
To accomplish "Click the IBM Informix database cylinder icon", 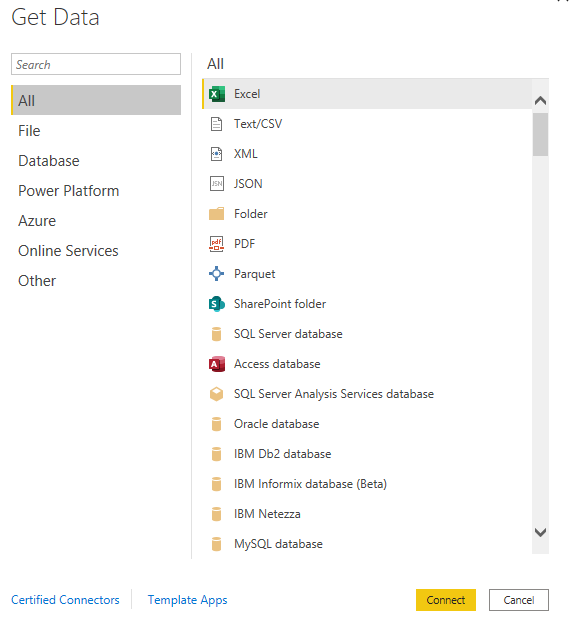I will coord(216,484).
